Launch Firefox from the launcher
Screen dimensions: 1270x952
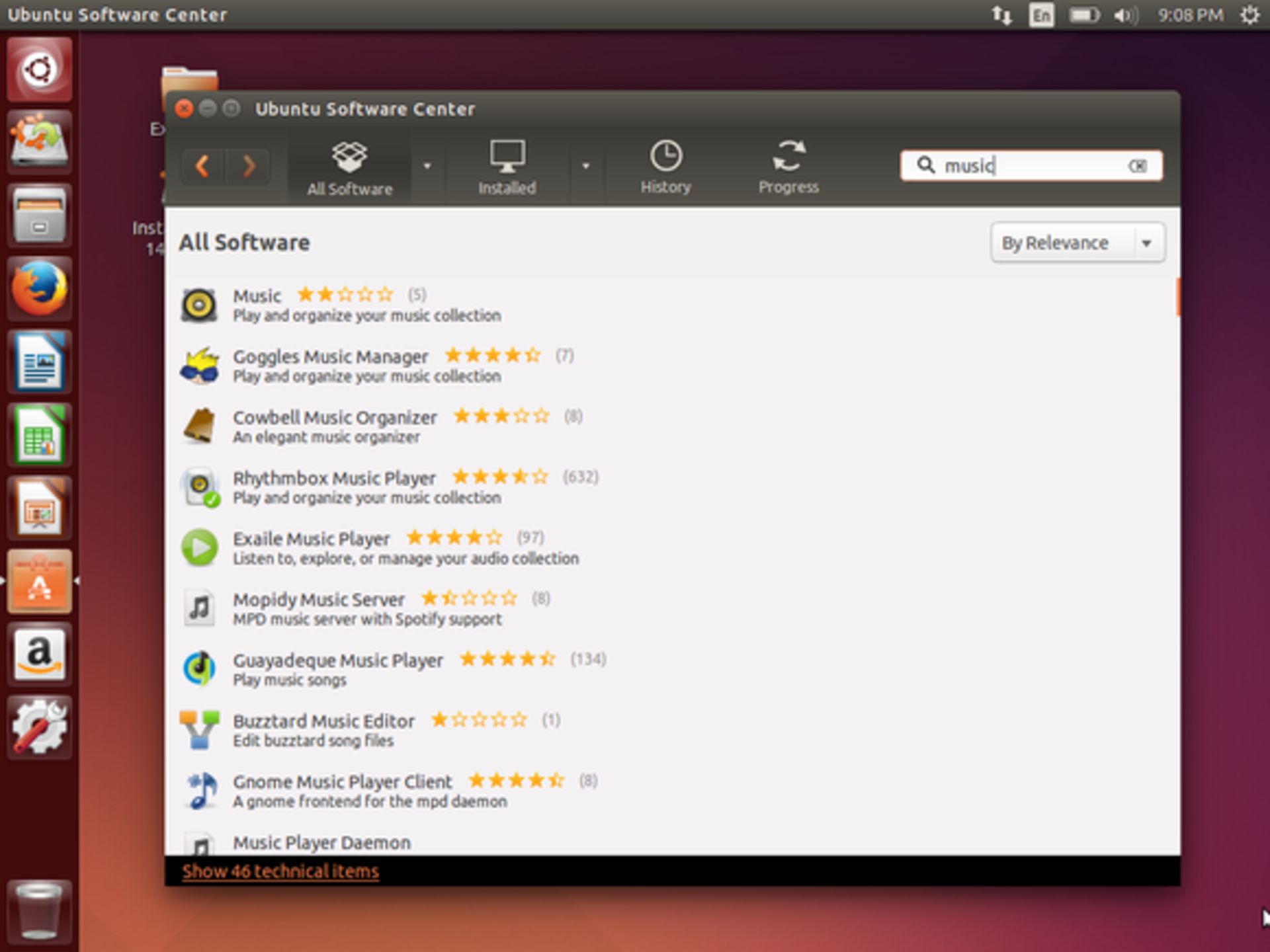39,288
